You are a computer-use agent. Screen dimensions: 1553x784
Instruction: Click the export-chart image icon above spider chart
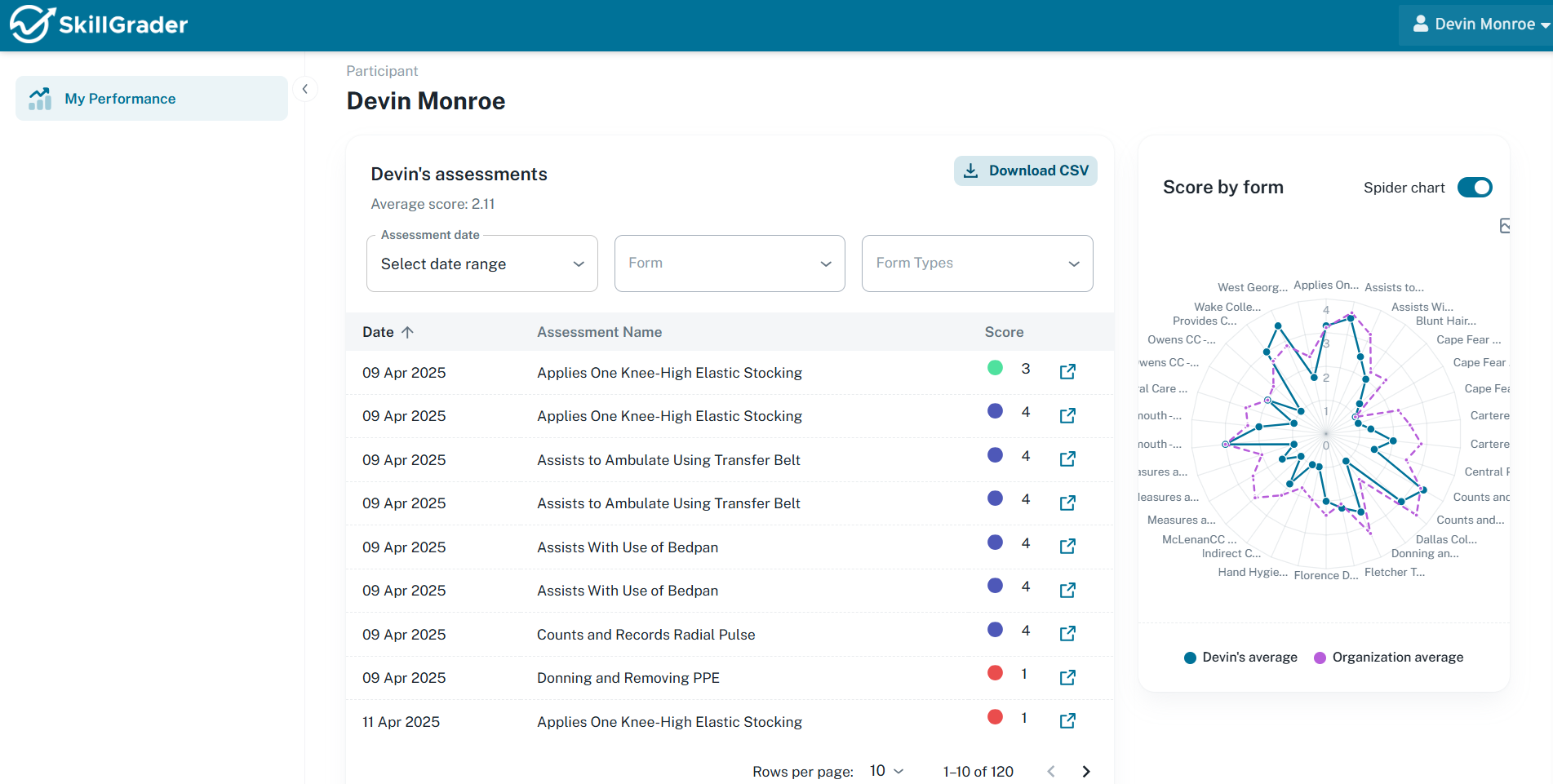[x=1504, y=225]
